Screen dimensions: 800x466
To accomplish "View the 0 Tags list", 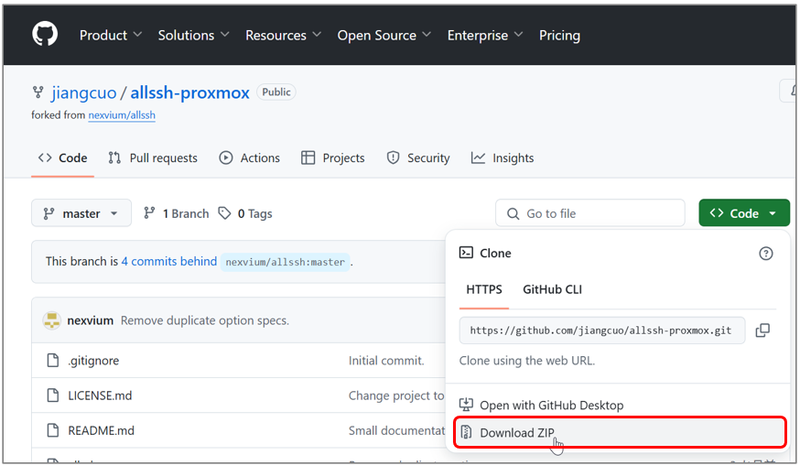I will (x=245, y=213).
